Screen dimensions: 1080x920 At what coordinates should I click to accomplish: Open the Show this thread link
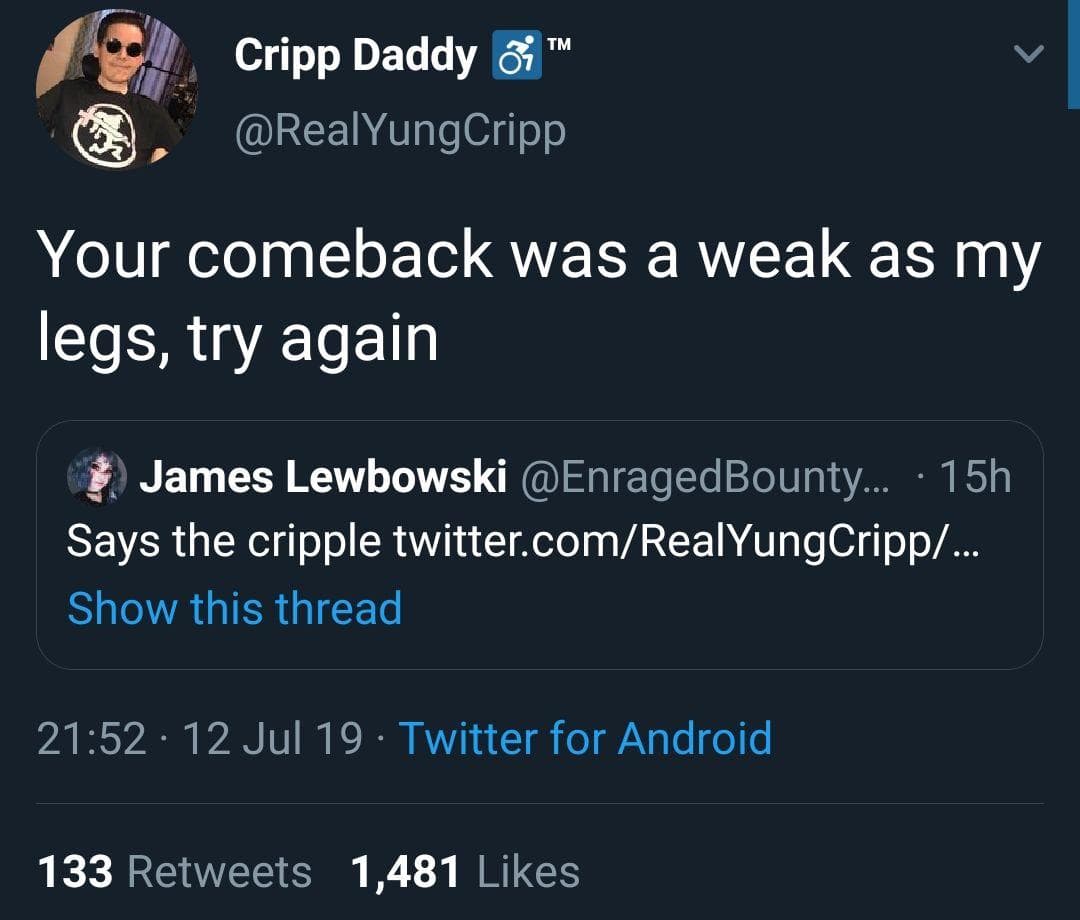[x=234, y=607]
